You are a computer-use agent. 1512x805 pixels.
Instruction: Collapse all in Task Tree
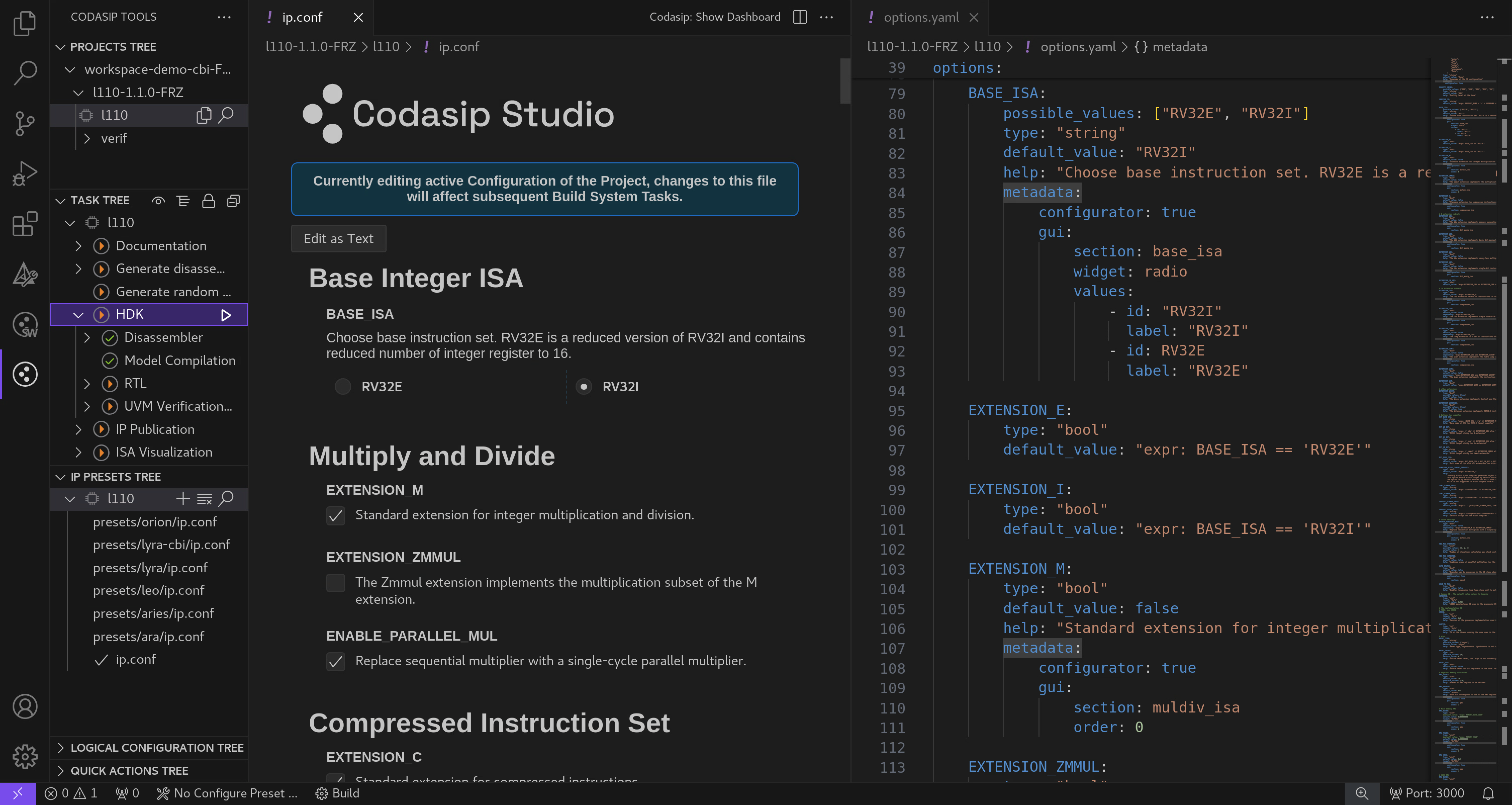point(233,201)
